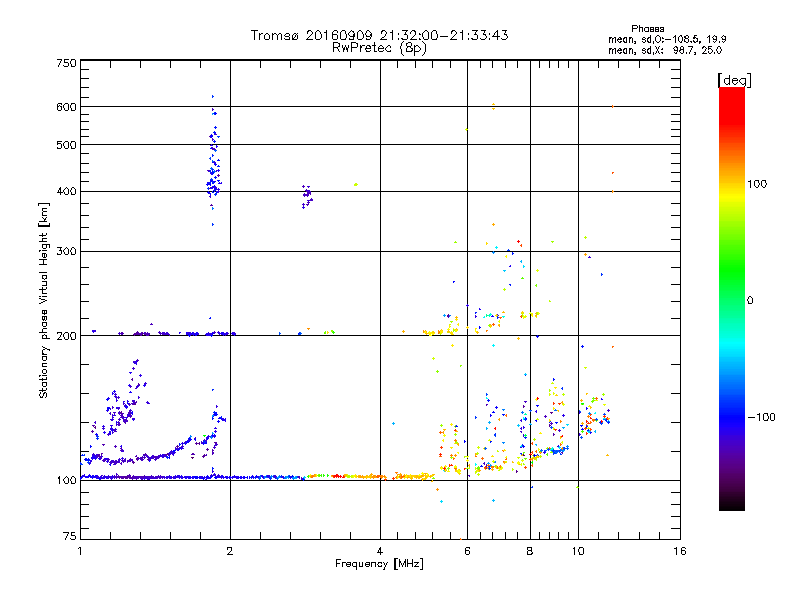Click the 'Phases' header label
Viewport: 800px width, 600px height.
click(647, 29)
